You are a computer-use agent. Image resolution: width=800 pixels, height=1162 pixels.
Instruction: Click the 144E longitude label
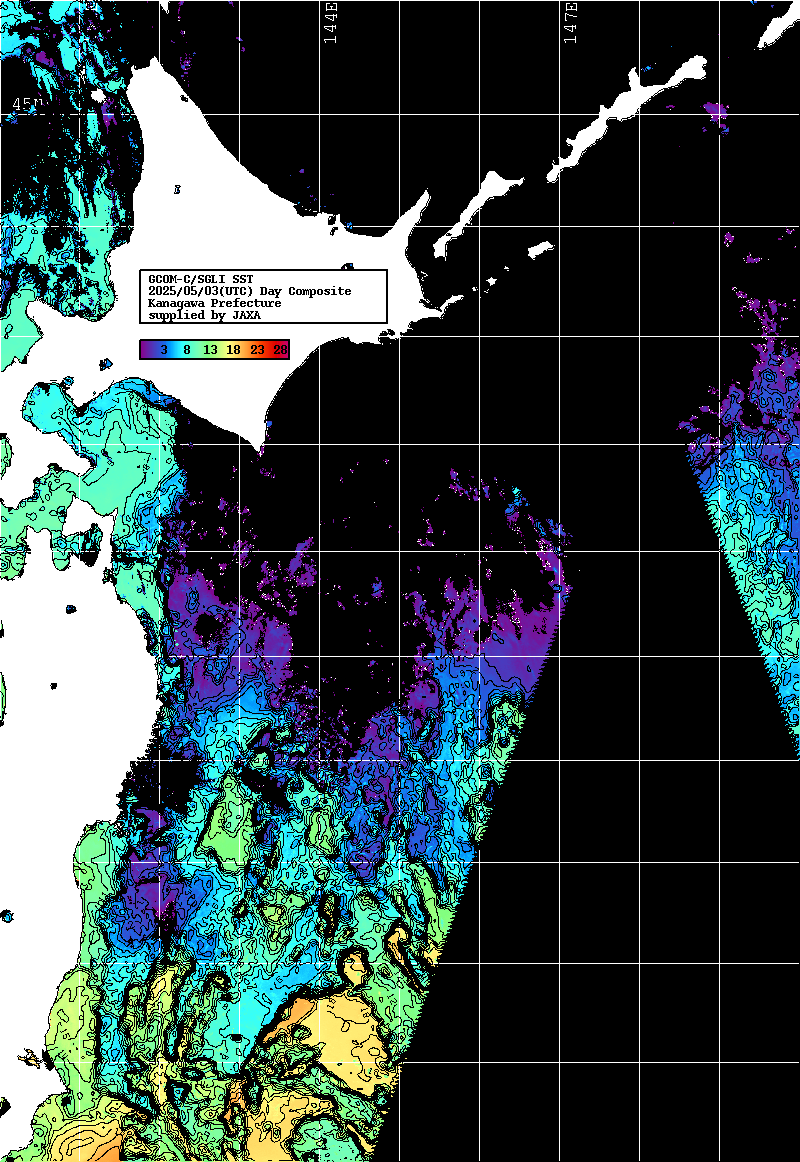click(x=330, y=22)
